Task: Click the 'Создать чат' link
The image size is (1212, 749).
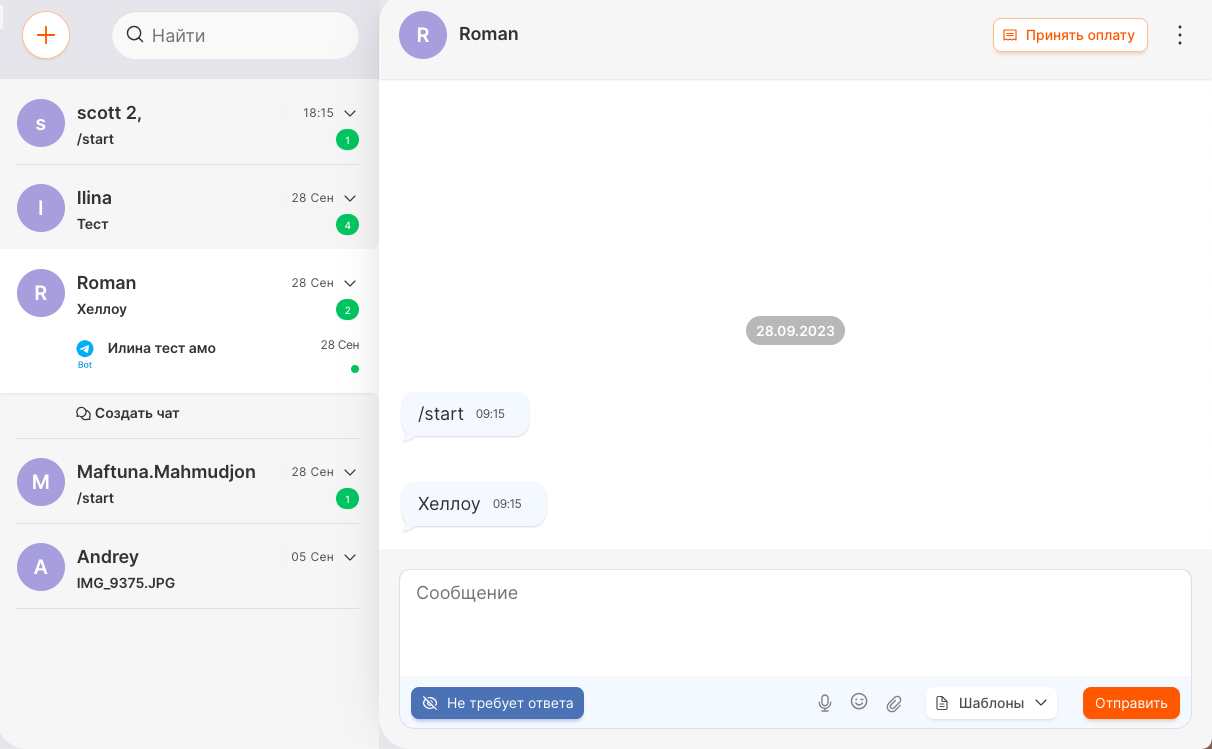Action: 128,413
